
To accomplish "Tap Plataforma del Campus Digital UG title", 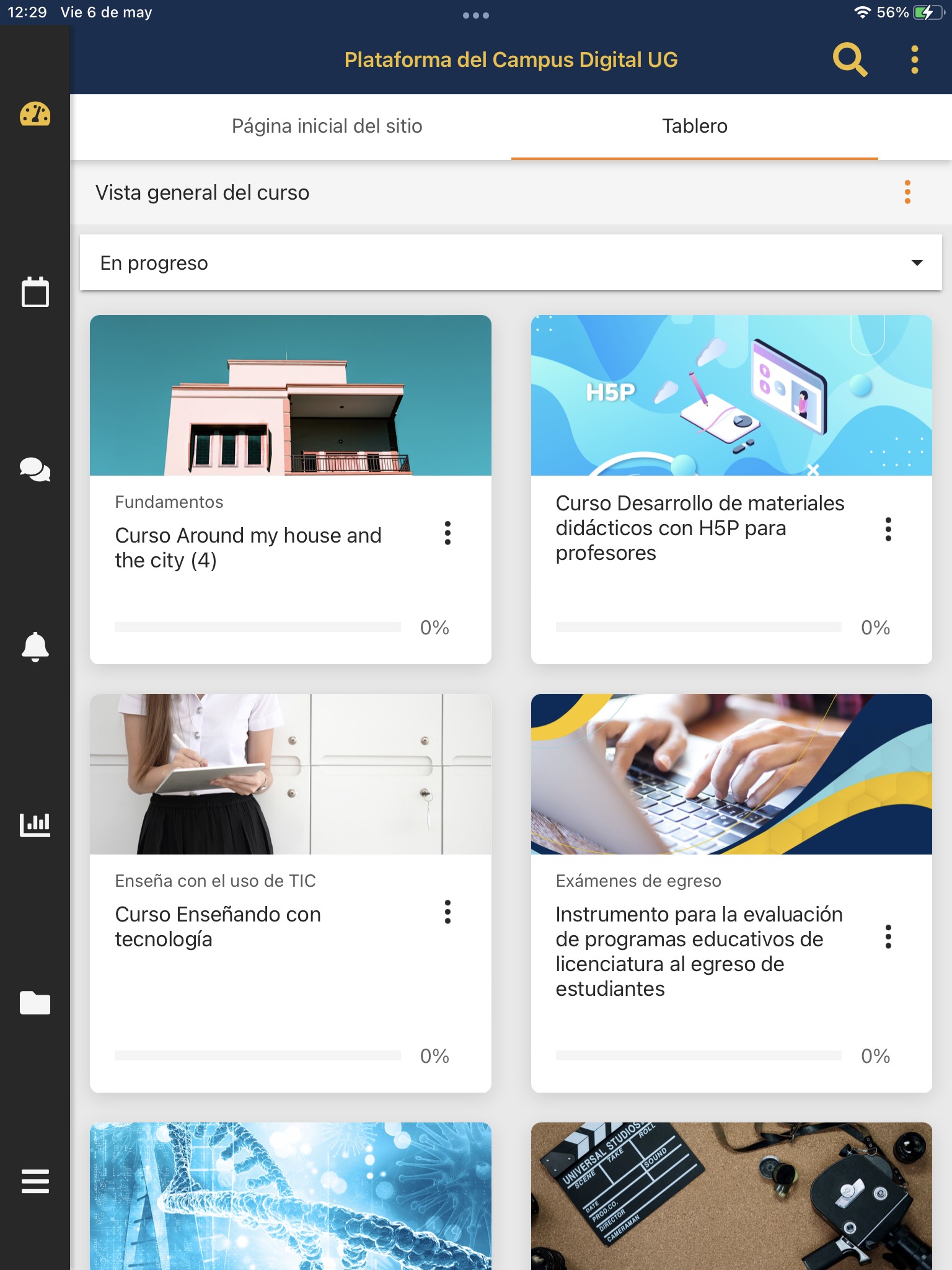I will (511, 60).
